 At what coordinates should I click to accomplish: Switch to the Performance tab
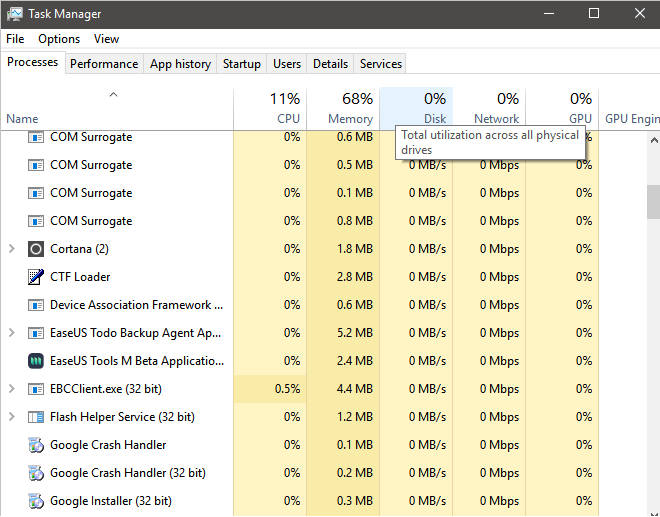point(104,64)
